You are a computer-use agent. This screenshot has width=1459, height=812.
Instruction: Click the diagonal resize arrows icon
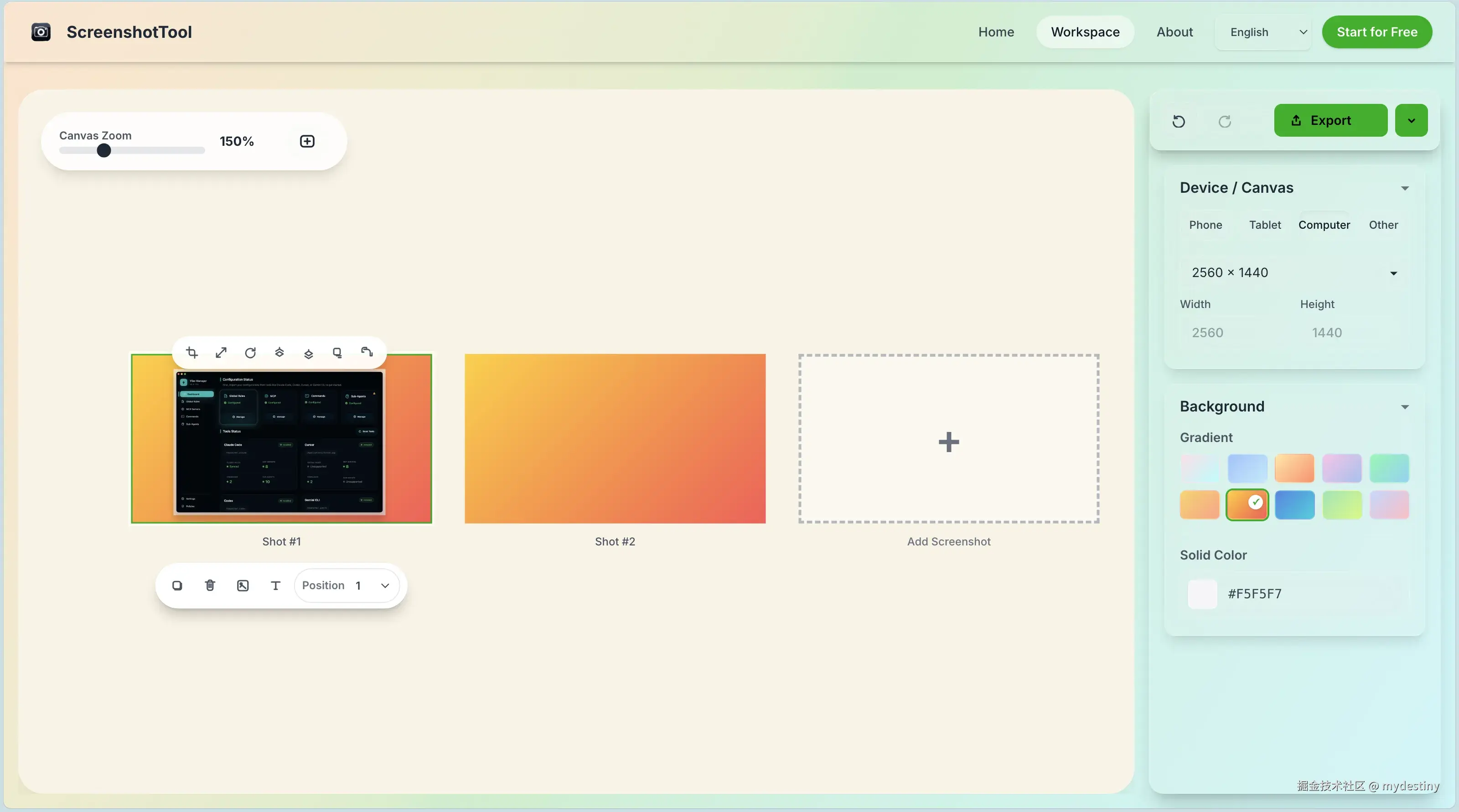click(221, 353)
